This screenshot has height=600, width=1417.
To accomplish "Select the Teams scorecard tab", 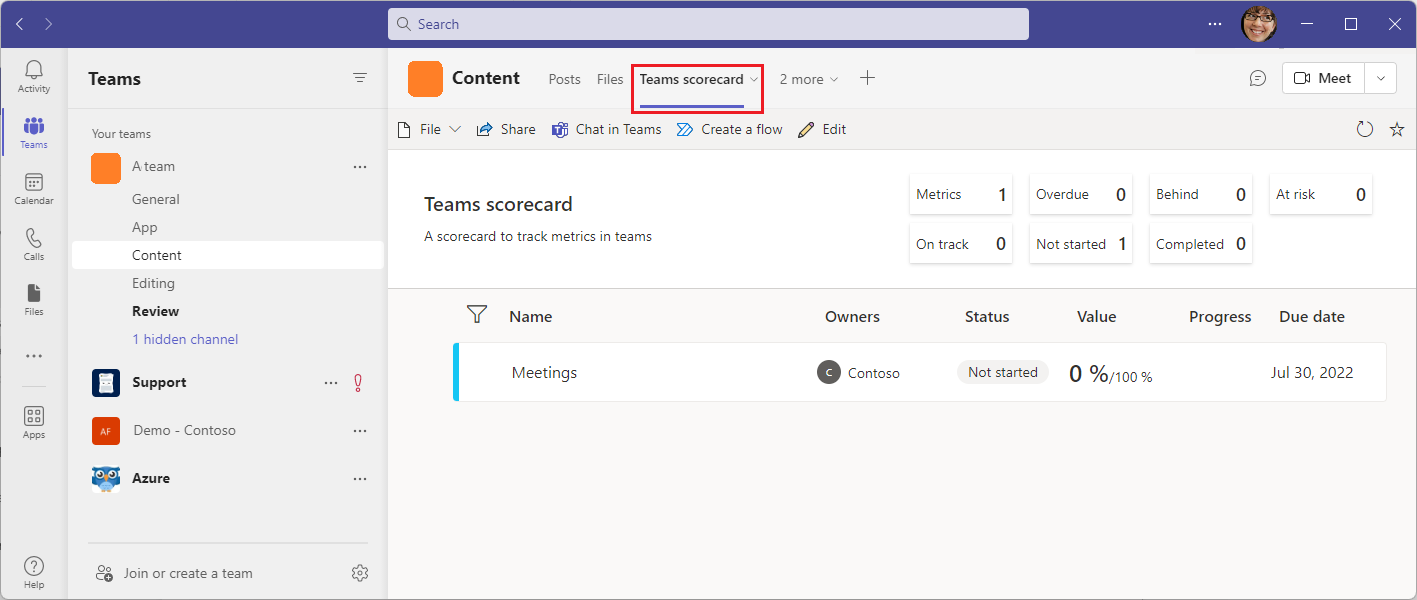I will (x=691, y=79).
